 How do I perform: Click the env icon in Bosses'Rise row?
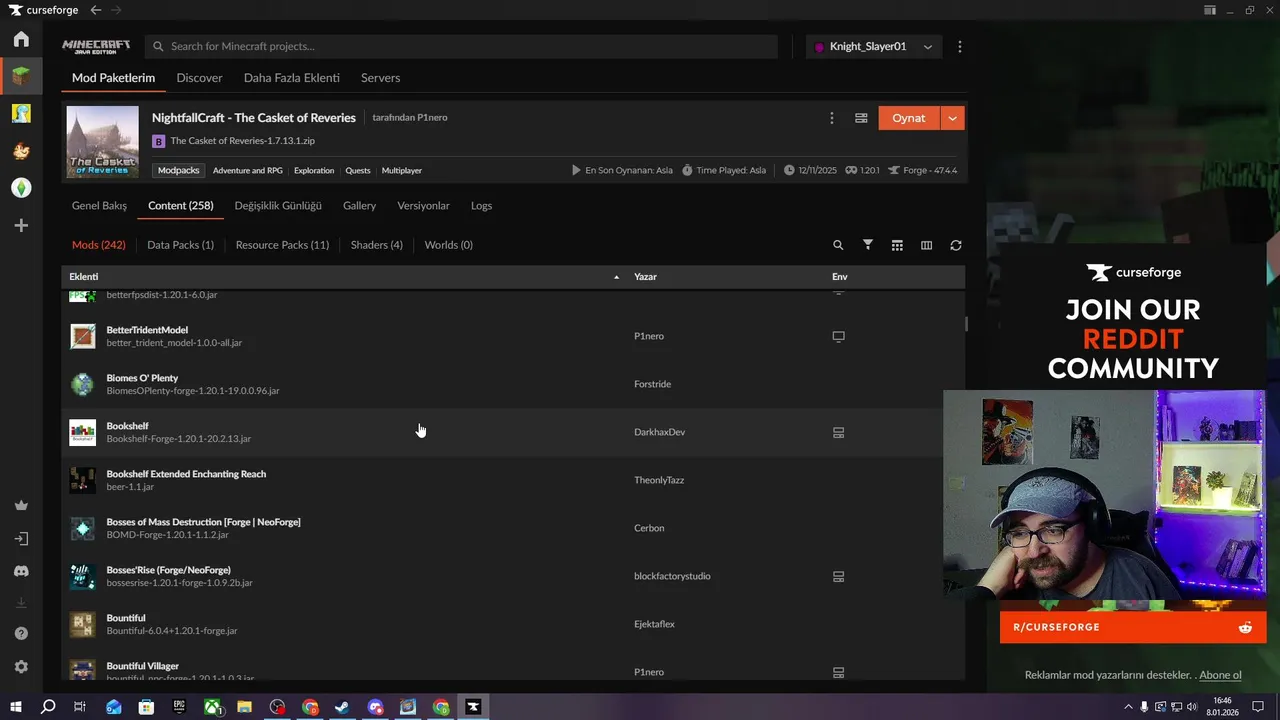click(x=839, y=576)
